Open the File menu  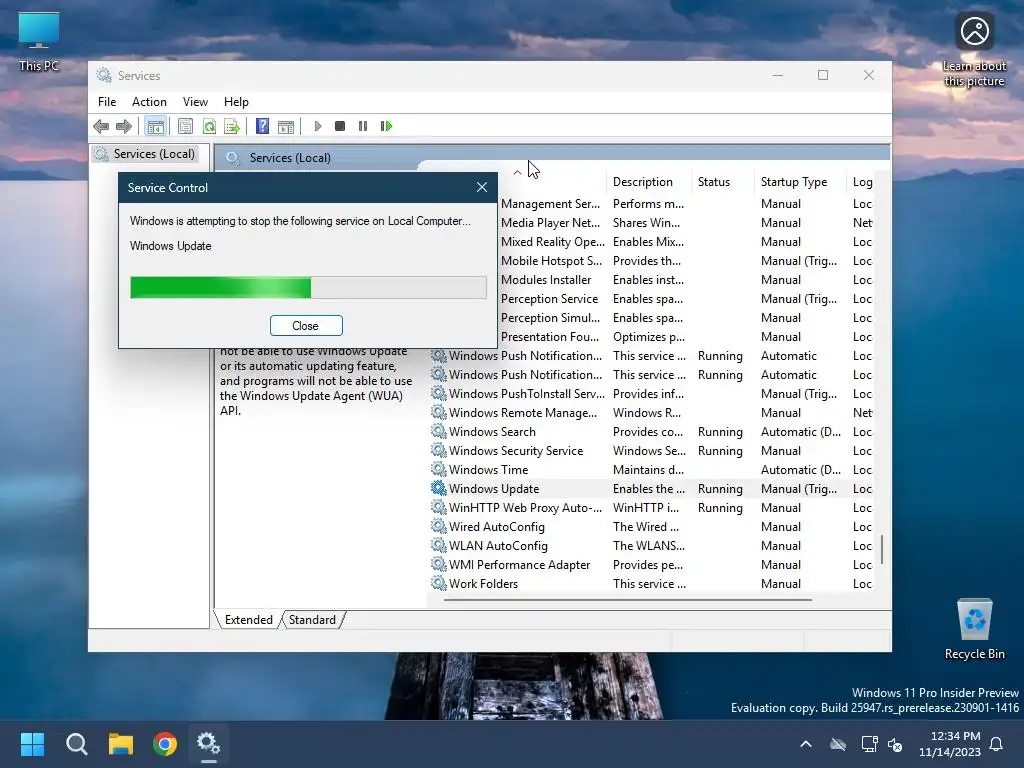[107, 102]
